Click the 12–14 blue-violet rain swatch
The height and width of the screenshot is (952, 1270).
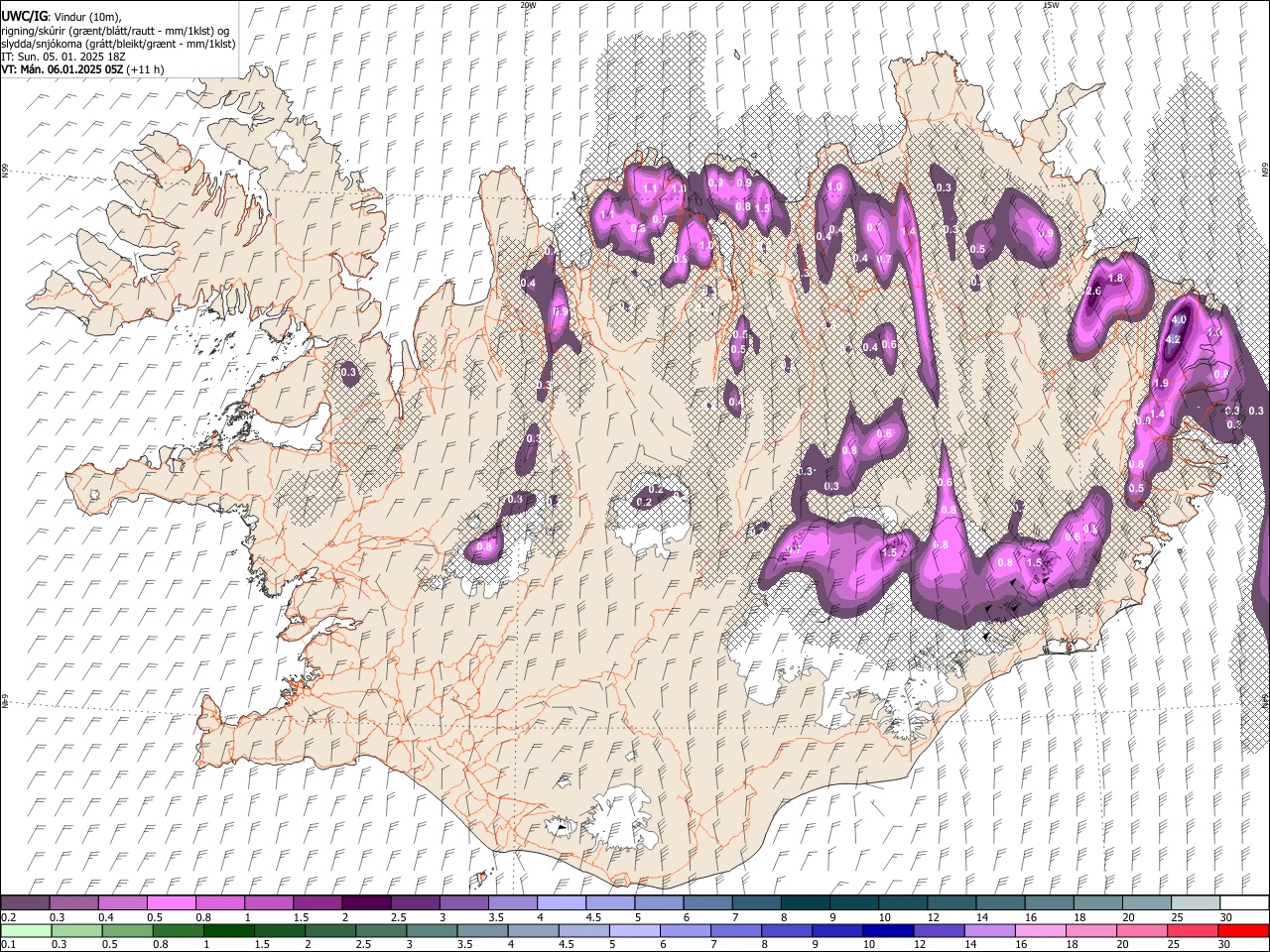940,930
